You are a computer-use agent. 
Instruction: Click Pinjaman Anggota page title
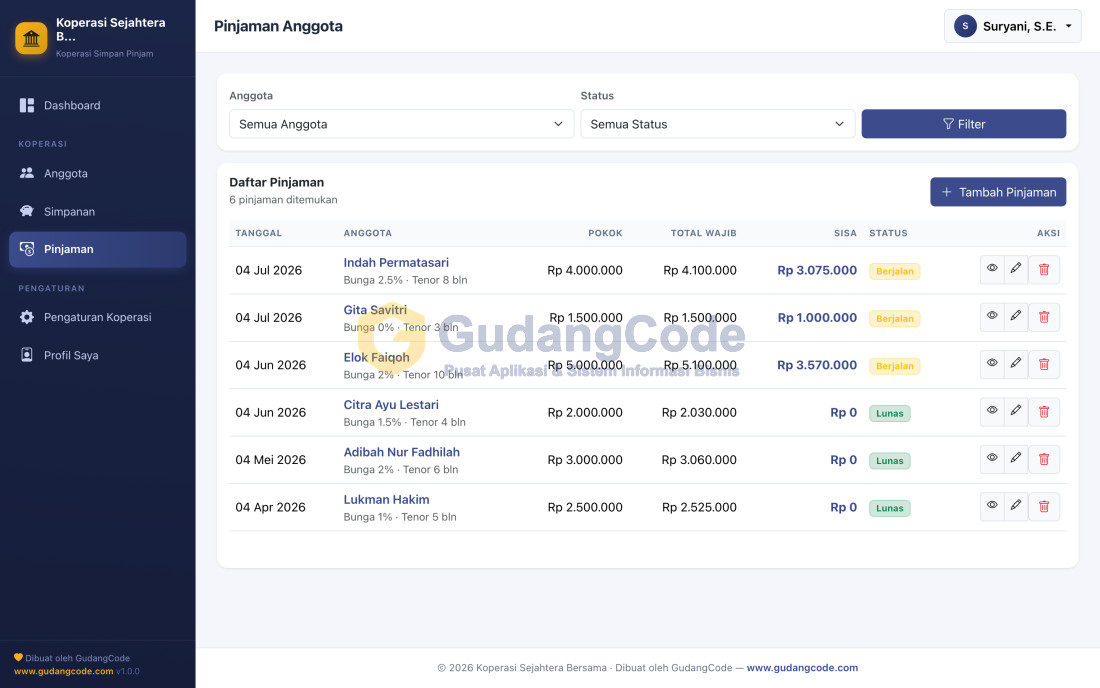[278, 26]
